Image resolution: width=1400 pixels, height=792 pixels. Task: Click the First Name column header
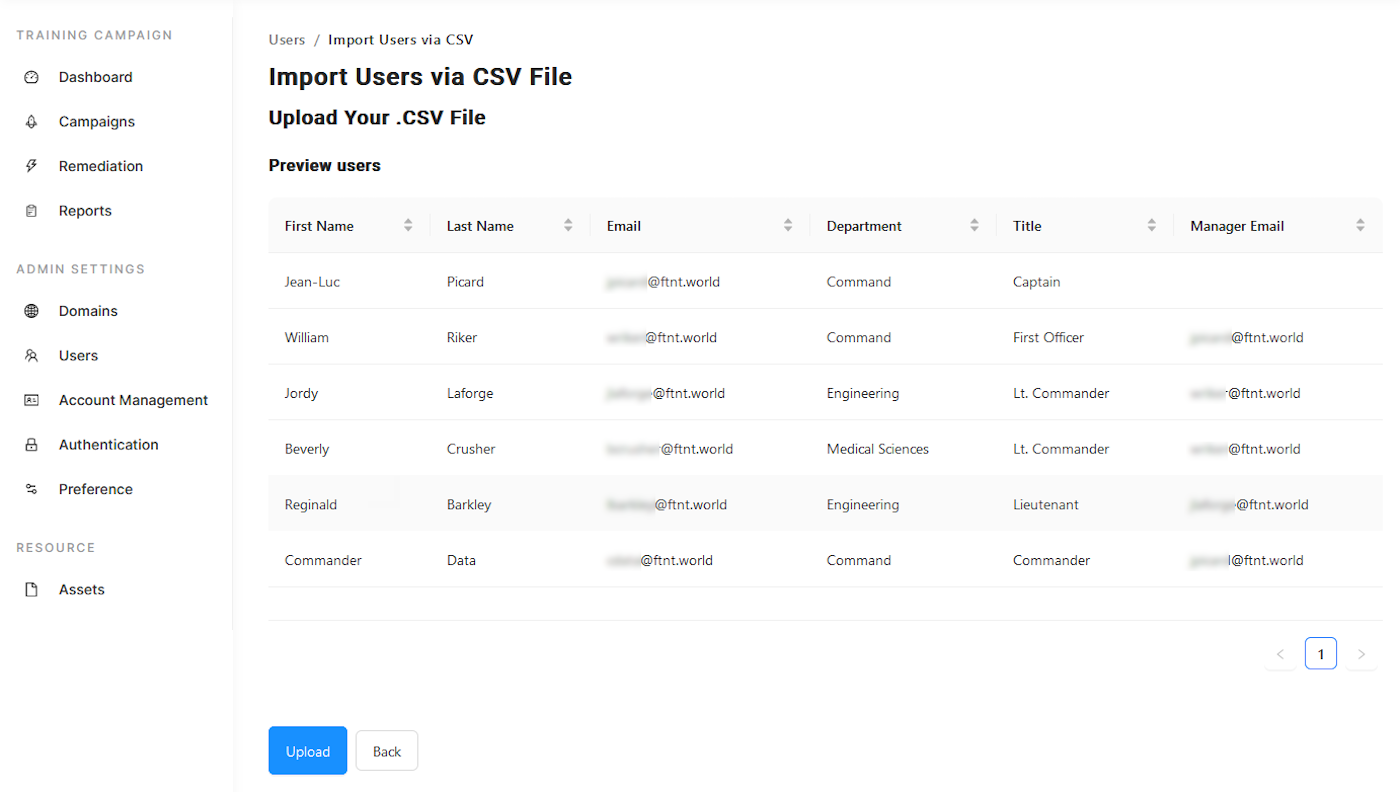point(349,226)
